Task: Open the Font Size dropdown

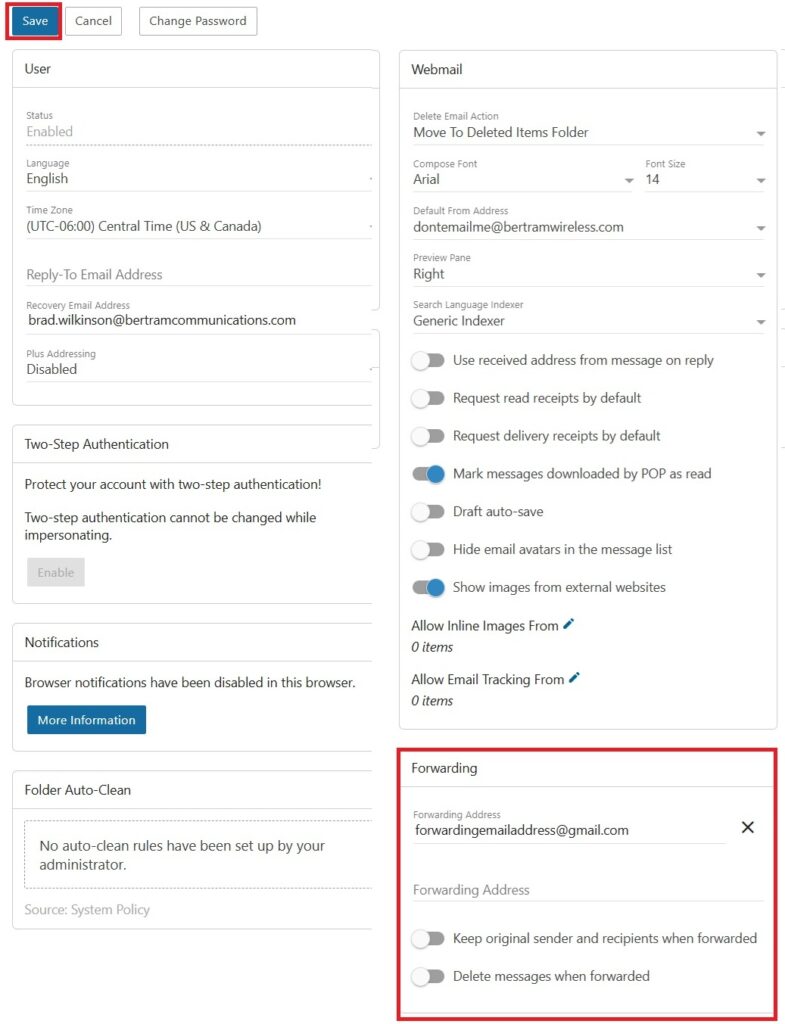Action: click(x=705, y=180)
